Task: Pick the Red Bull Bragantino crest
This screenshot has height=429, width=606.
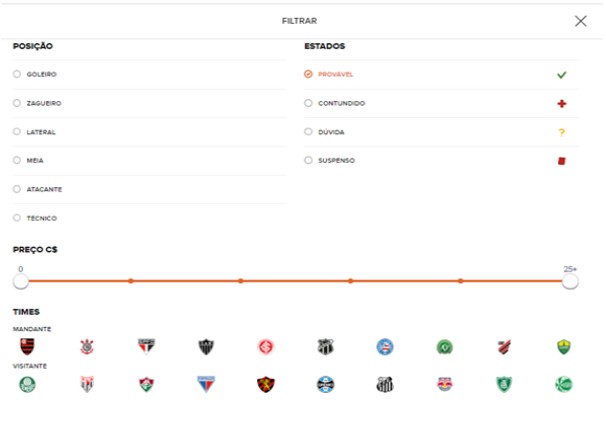Action: [x=444, y=384]
